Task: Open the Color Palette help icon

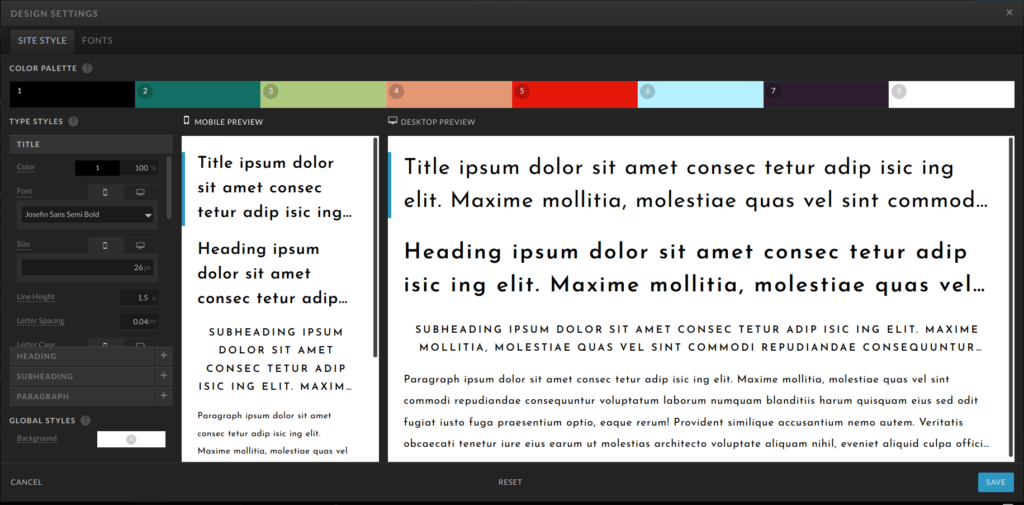Action: coord(87,68)
